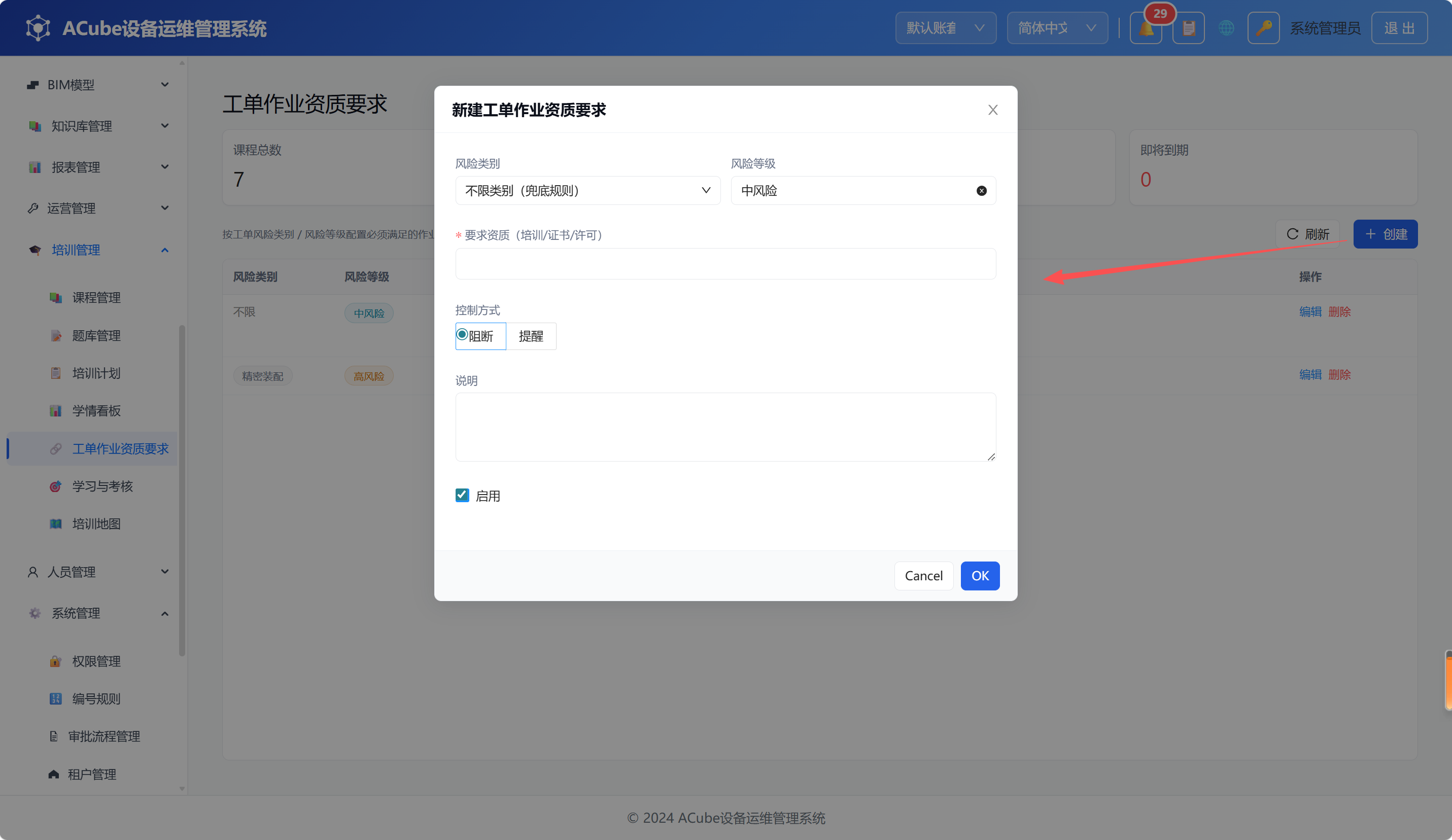Clear the 中风险 risk level selection
Viewport: 1452px width, 840px height.
[x=981, y=191]
